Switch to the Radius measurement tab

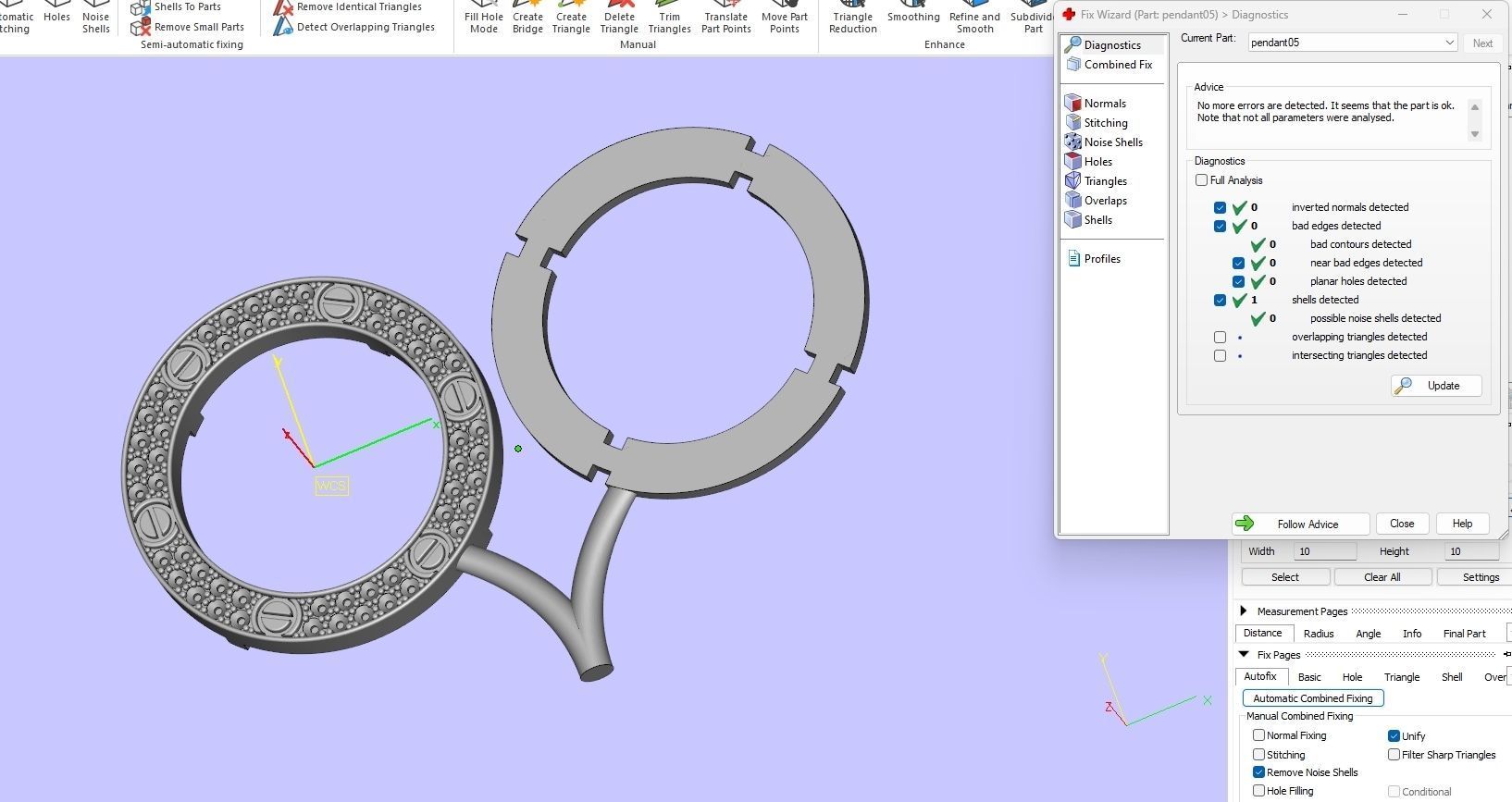(1319, 634)
